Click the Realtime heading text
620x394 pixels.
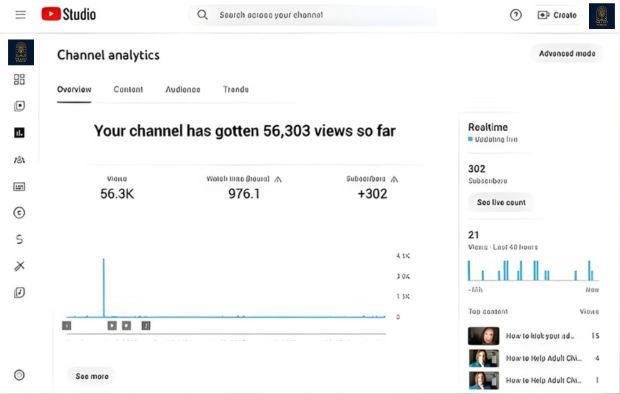click(488, 127)
